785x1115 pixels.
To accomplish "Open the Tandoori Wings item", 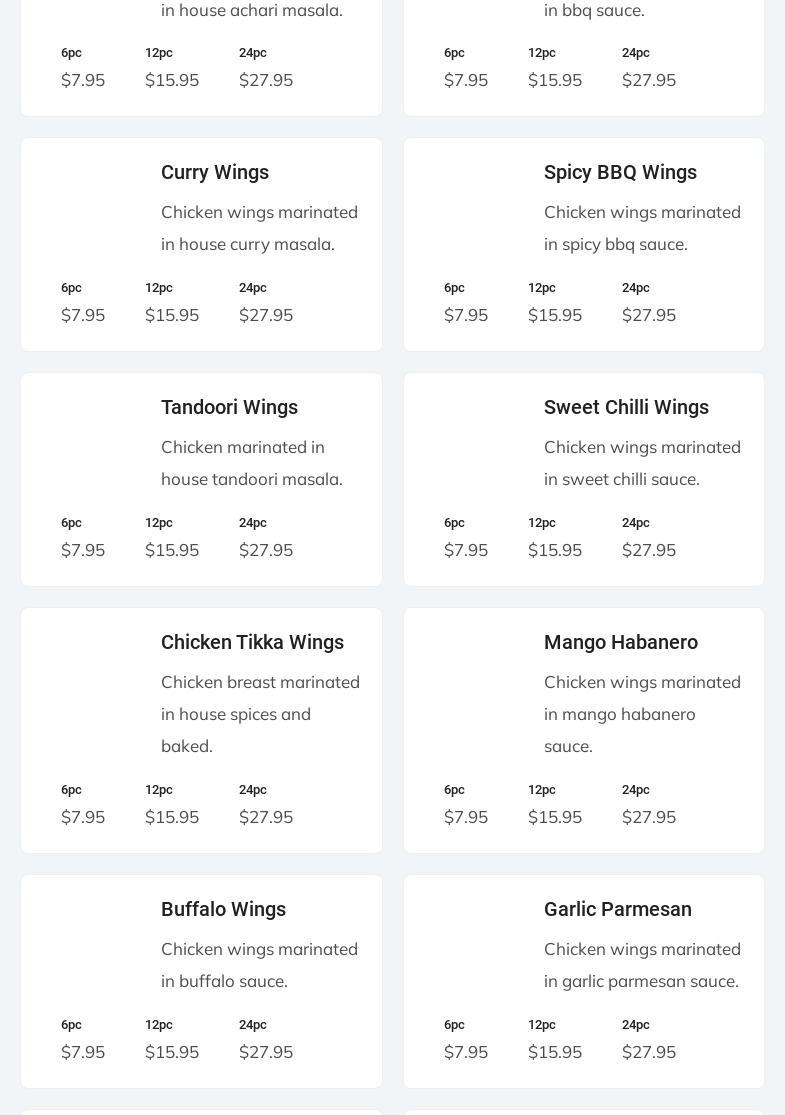I will pyautogui.click(x=229, y=407).
